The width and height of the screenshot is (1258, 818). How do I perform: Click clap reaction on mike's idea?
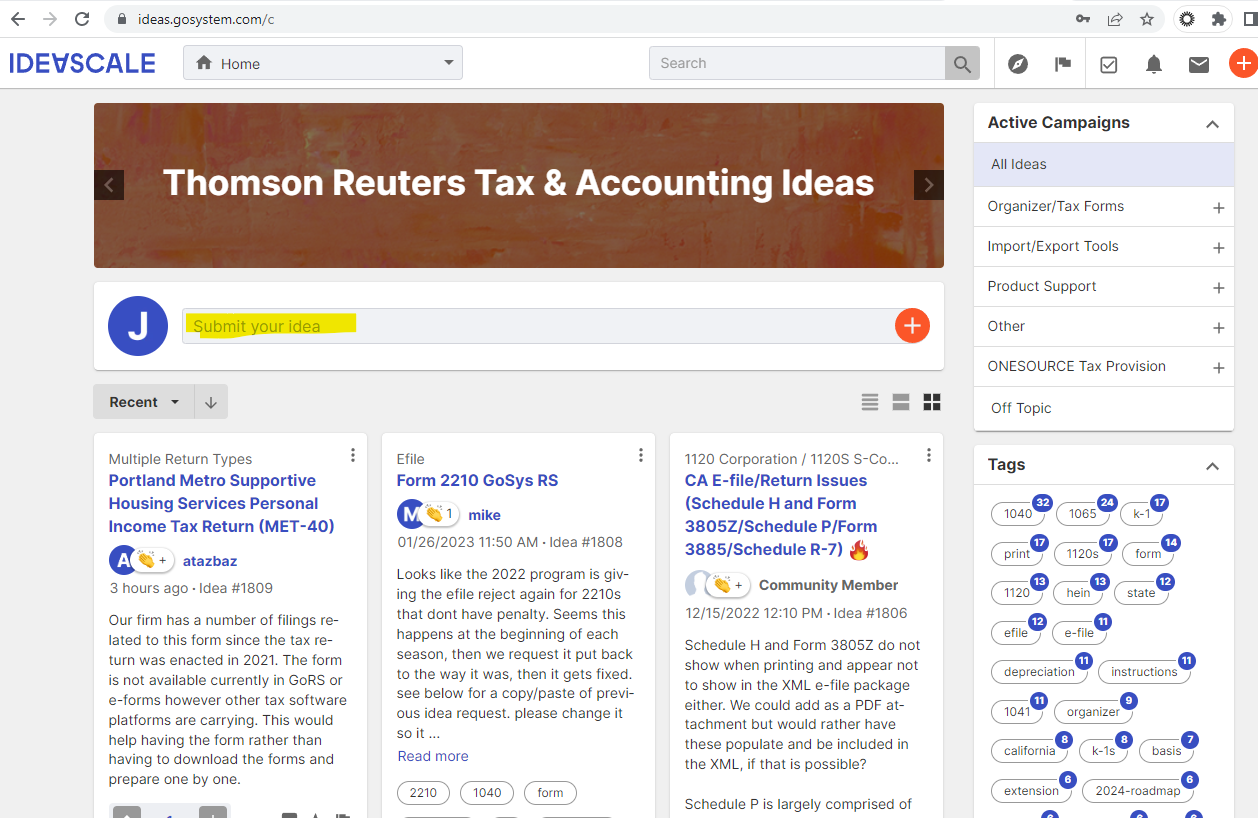click(440, 514)
